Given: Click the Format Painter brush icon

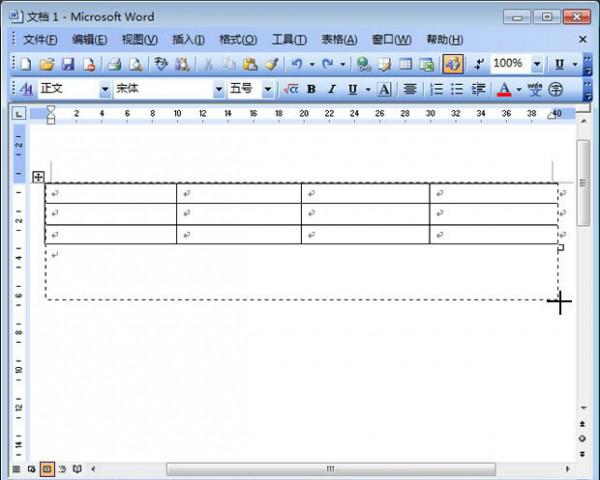Looking at the screenshot, I should pyautogui.click(x=271, y=64).
